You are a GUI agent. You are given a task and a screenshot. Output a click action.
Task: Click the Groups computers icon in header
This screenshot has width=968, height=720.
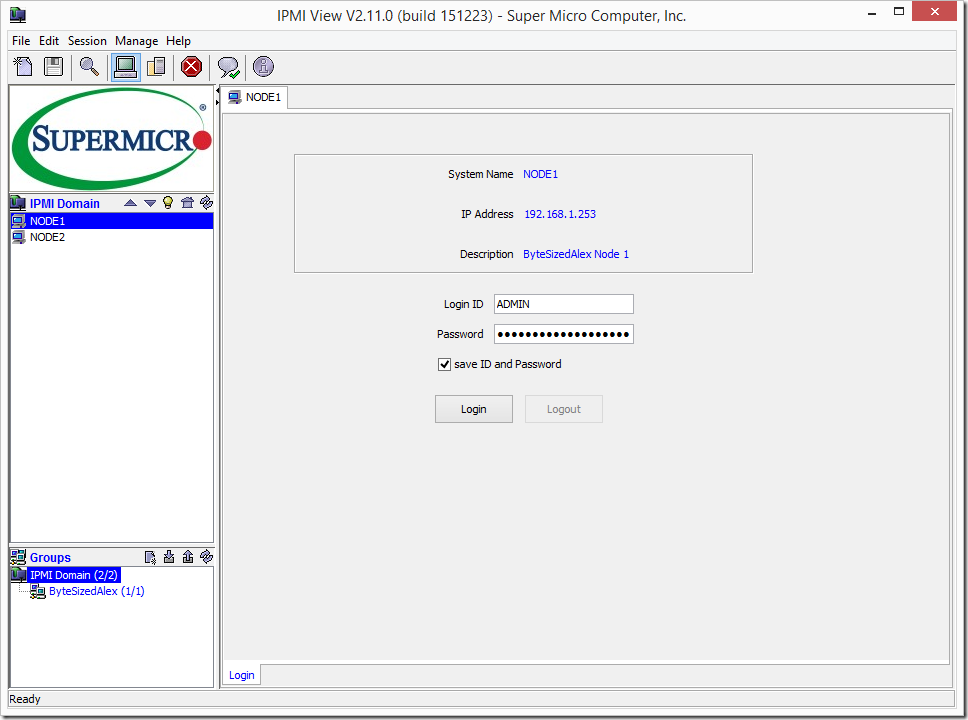(x=18, y=557)
